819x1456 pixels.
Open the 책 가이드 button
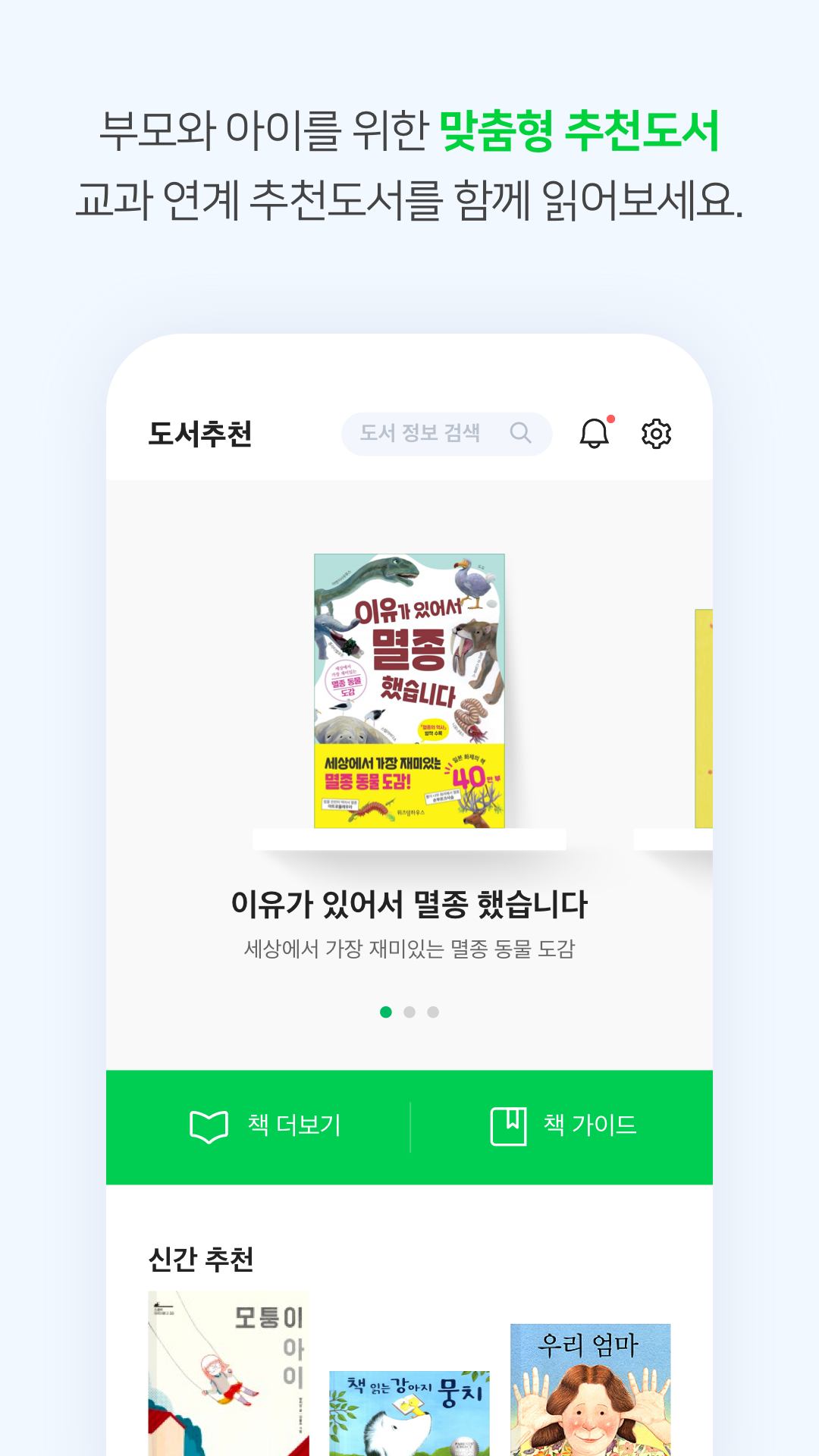562,1127
